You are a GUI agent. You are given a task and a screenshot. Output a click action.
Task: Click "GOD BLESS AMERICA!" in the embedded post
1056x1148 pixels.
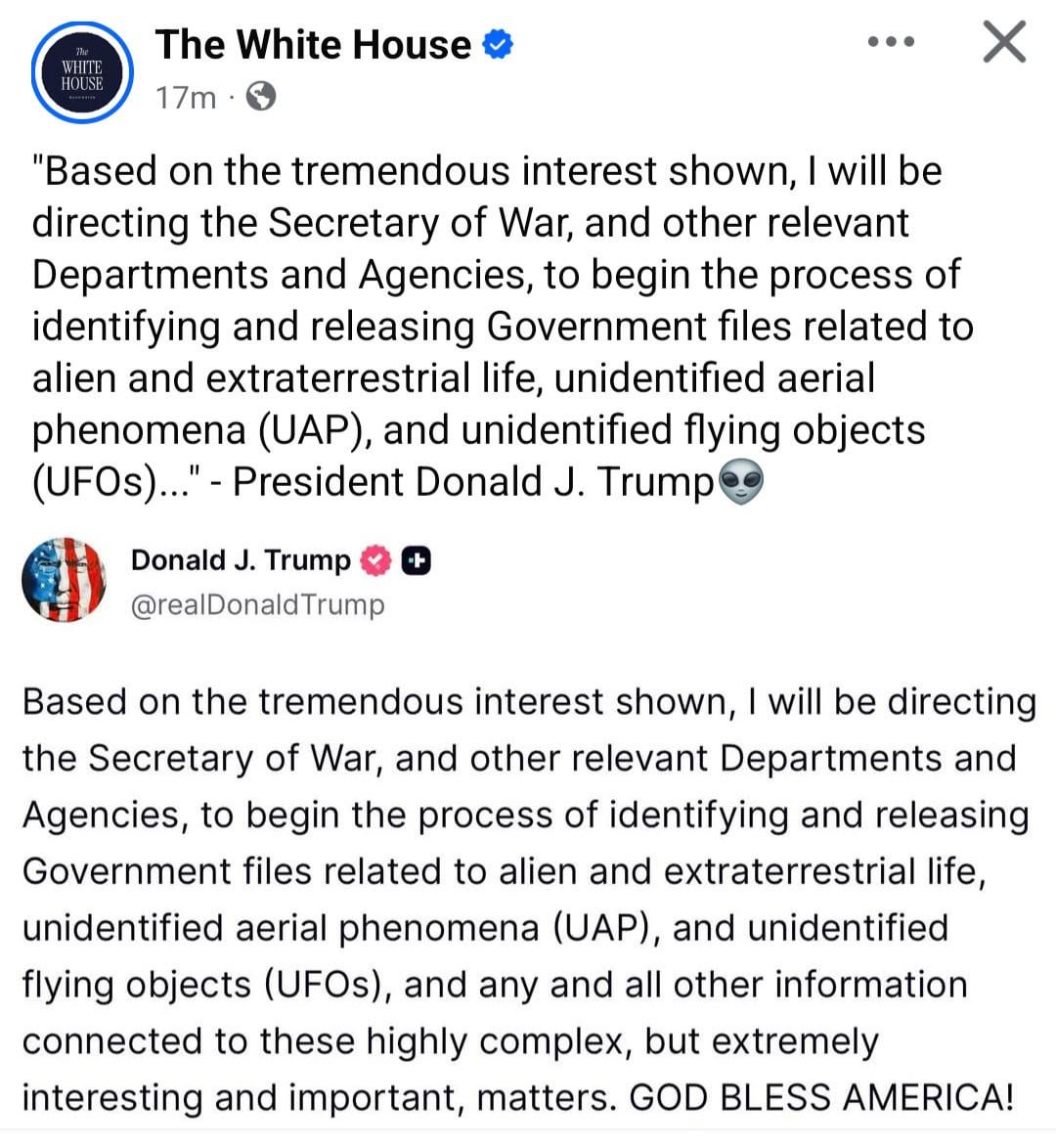[x=821, y=1097]
